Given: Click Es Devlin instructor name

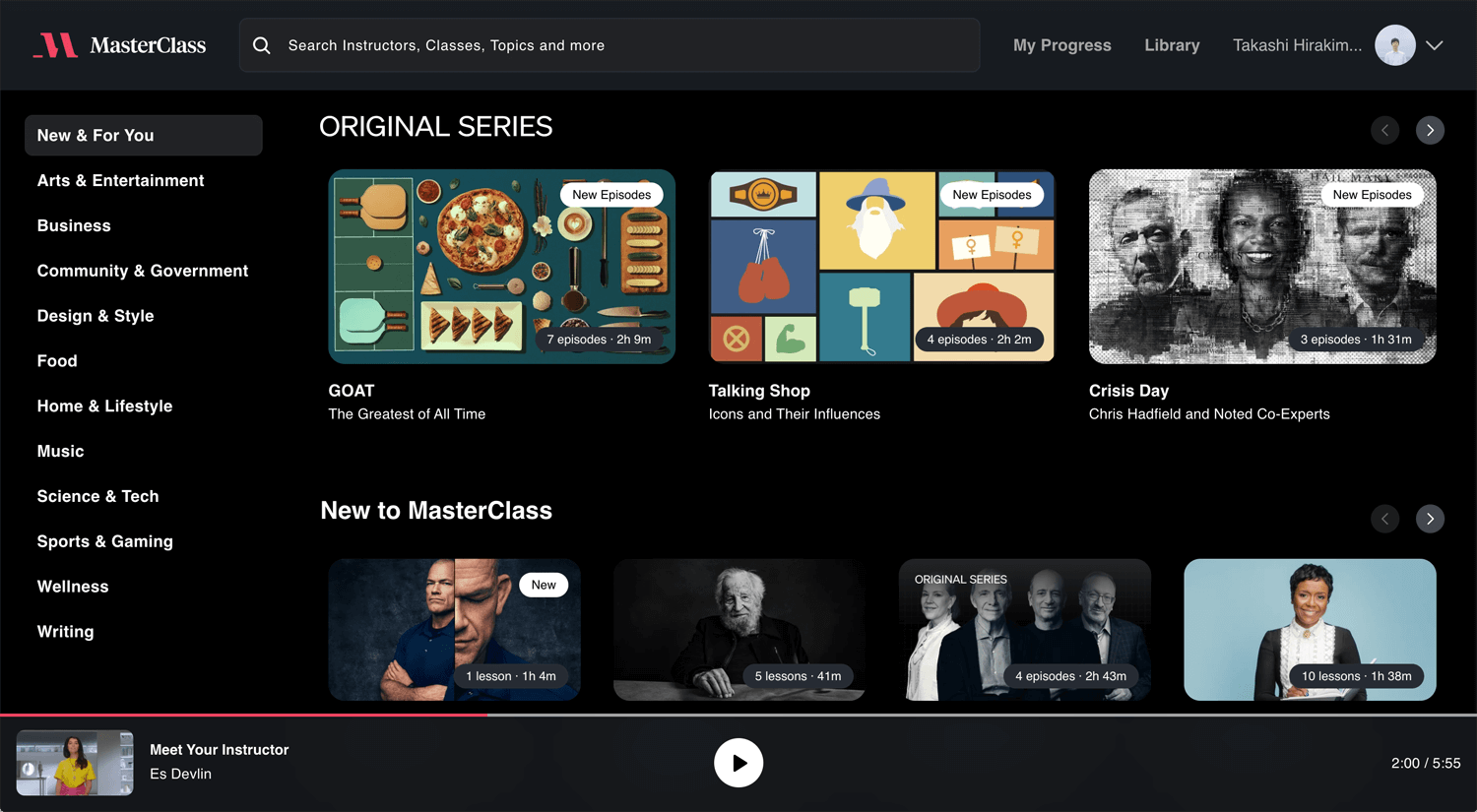Looking at the screenshot, I should pos(180,775).
